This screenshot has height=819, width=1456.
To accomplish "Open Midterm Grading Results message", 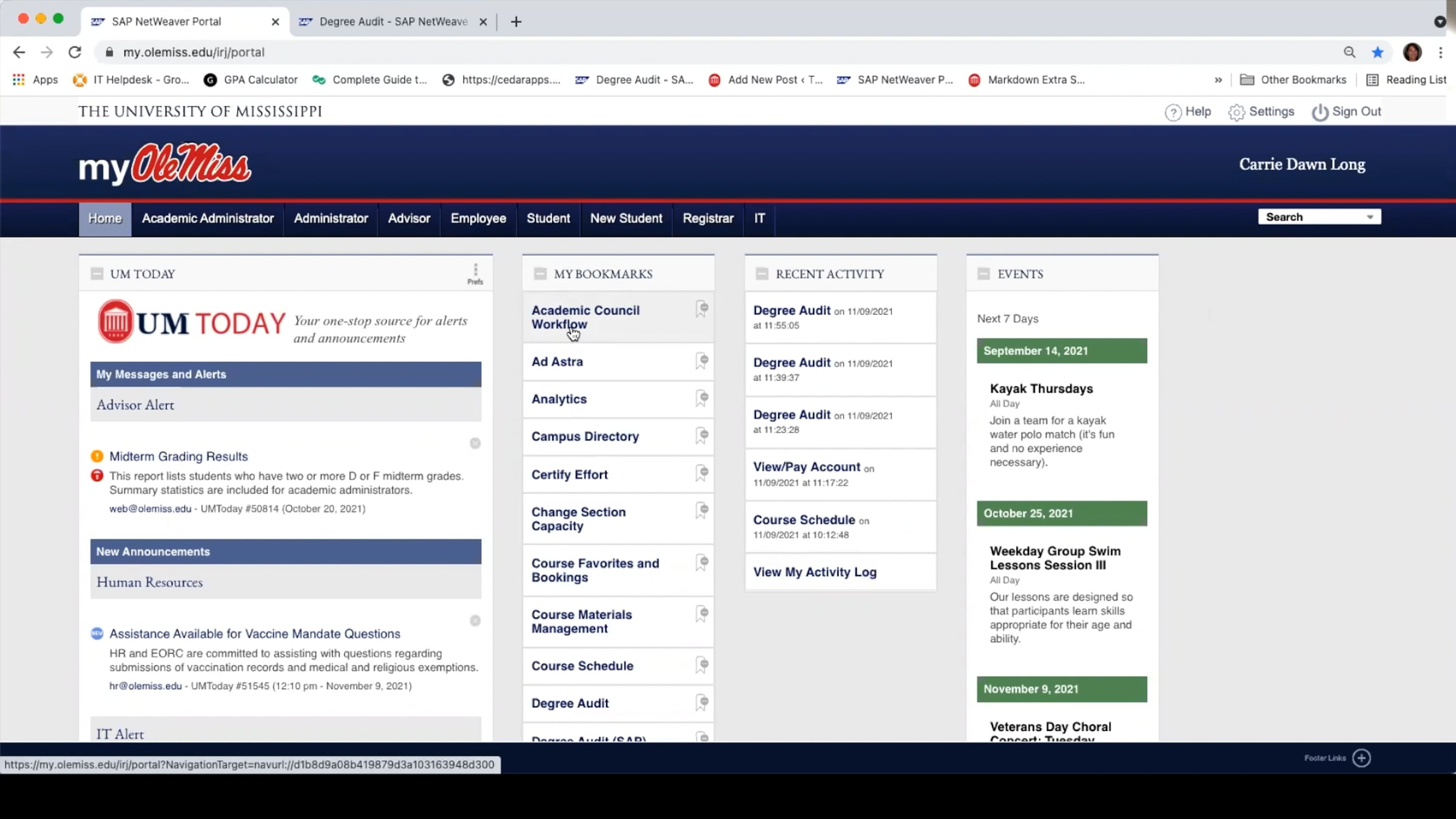I will click(x=178, y=456).
